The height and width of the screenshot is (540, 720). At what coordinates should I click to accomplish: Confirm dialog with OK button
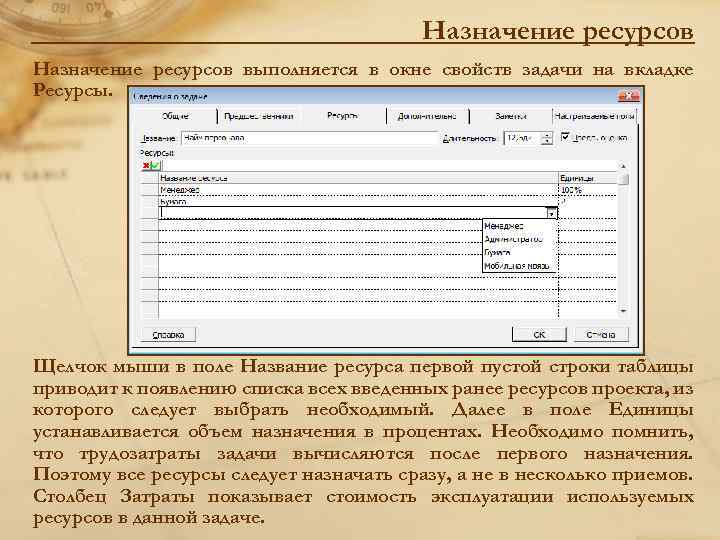539,335
